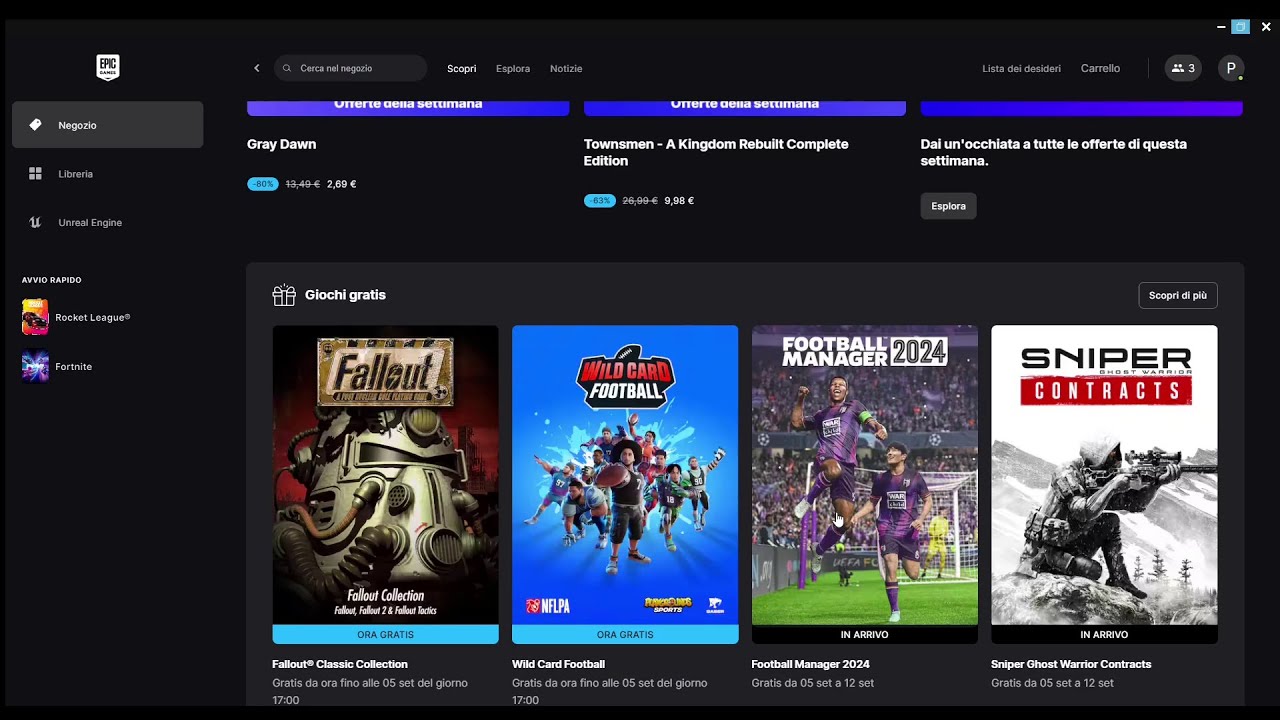Click Dai un'occhiata a tutte le offerte text

(x=1054, y=152)
